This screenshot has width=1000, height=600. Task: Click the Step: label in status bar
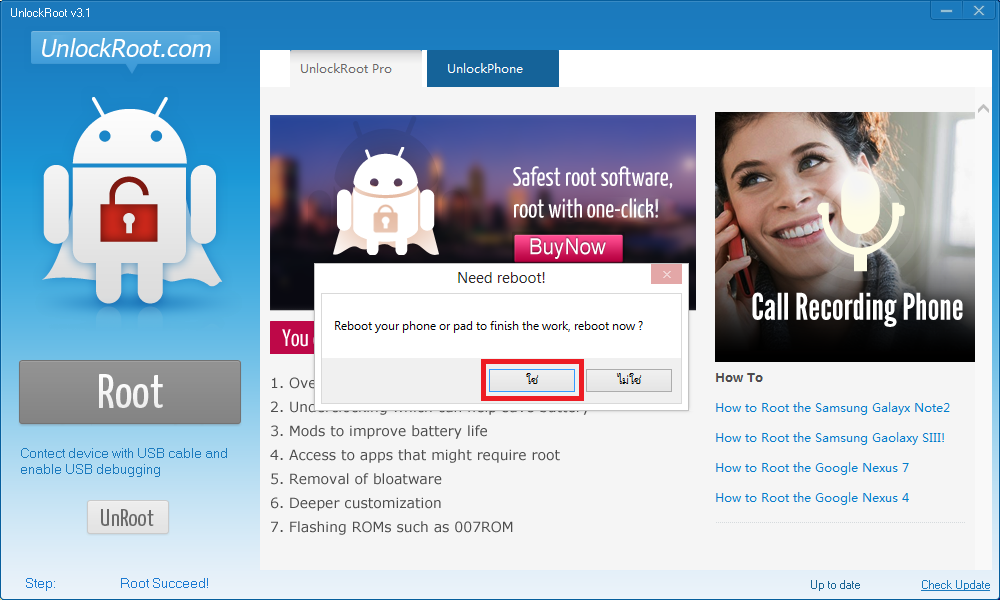pyautogui.click(x=40, y=583)
